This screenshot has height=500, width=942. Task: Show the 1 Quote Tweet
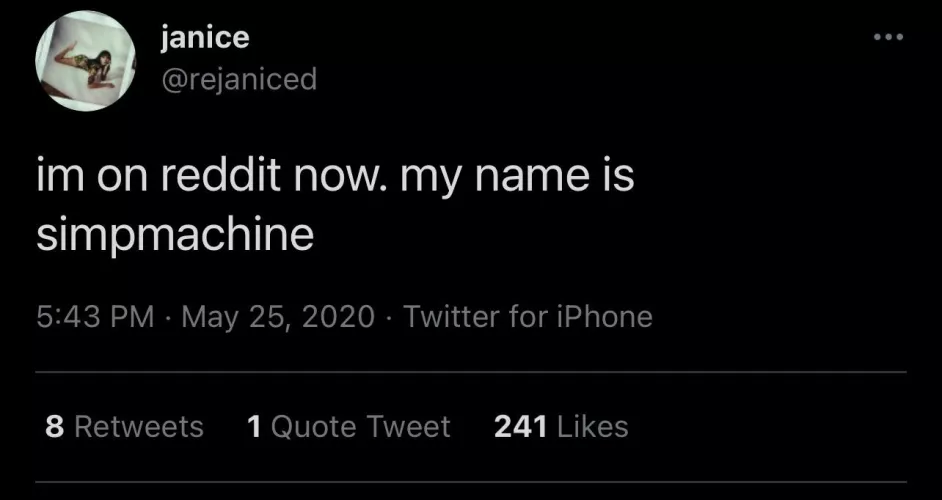tap(348, 427)
